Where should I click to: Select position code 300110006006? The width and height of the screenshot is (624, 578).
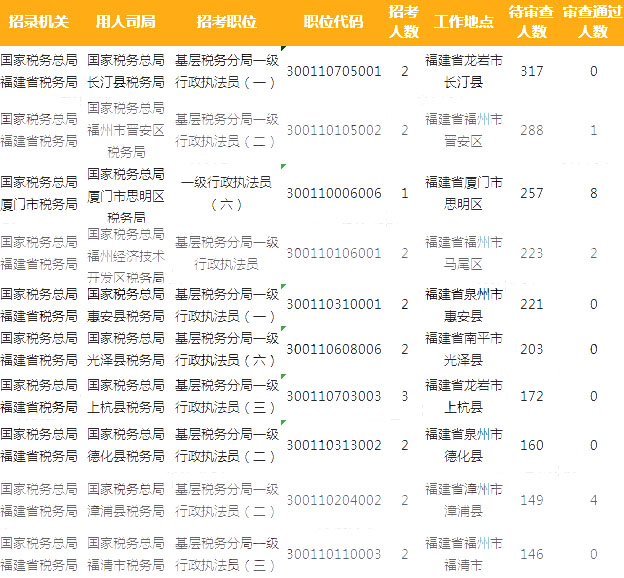(333, 193)
